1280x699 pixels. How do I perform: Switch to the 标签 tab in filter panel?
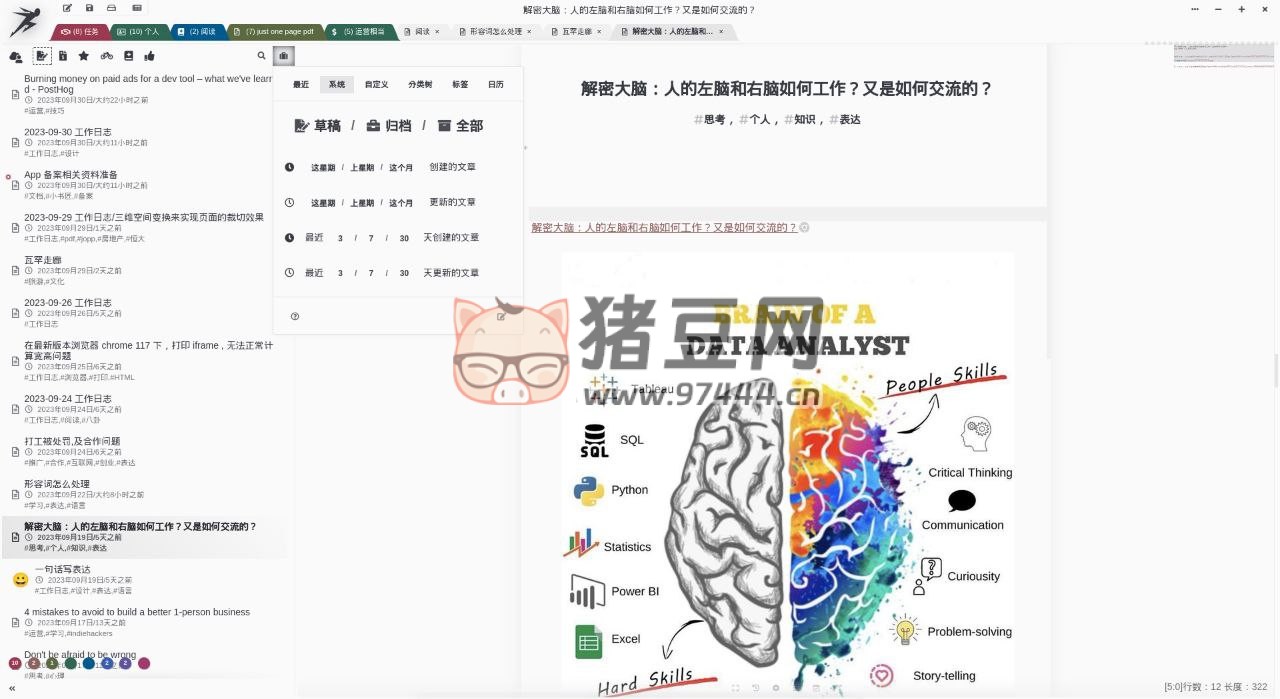click(460, 85)
